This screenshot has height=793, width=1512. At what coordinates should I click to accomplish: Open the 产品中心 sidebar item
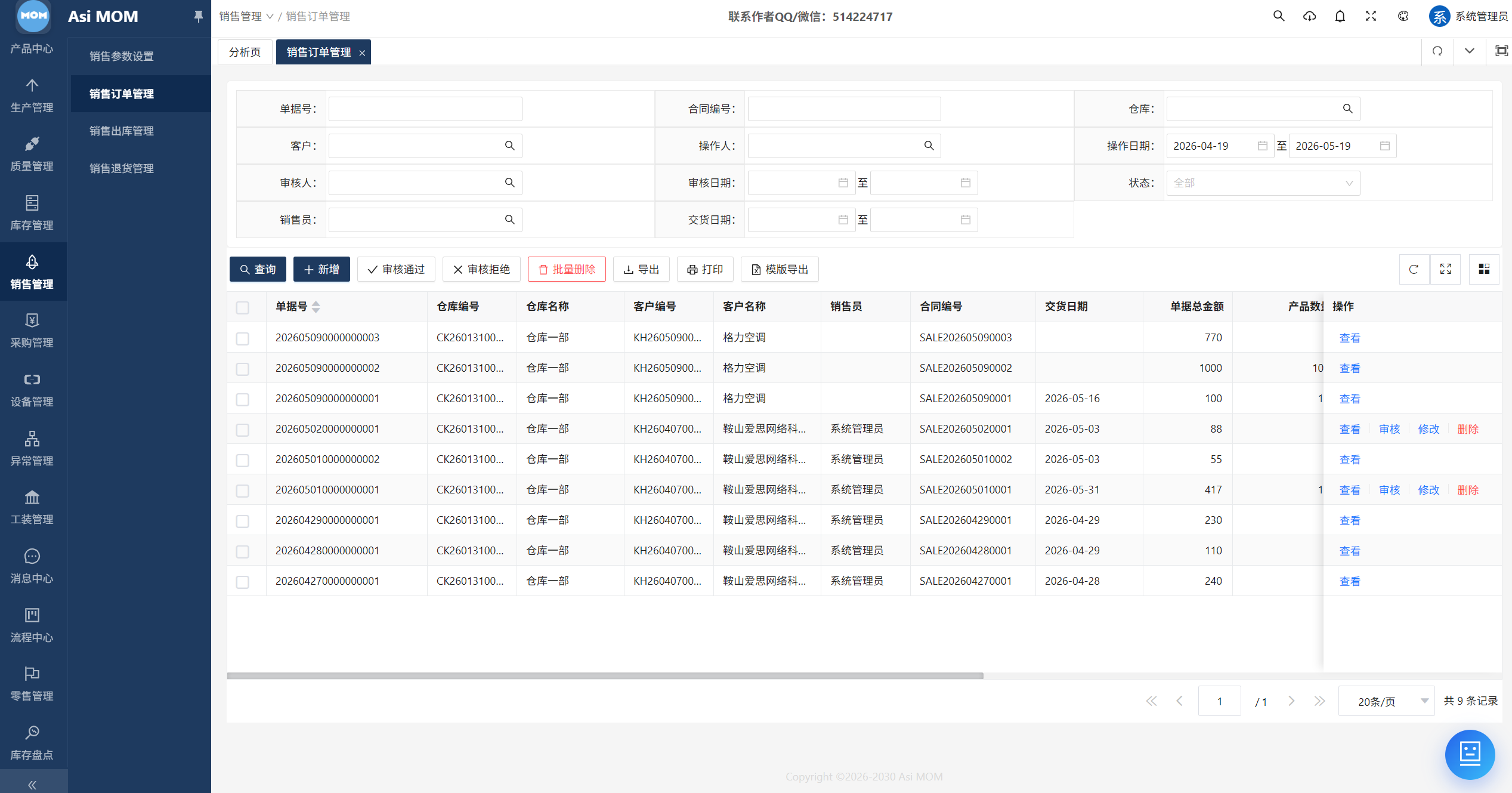32,48
